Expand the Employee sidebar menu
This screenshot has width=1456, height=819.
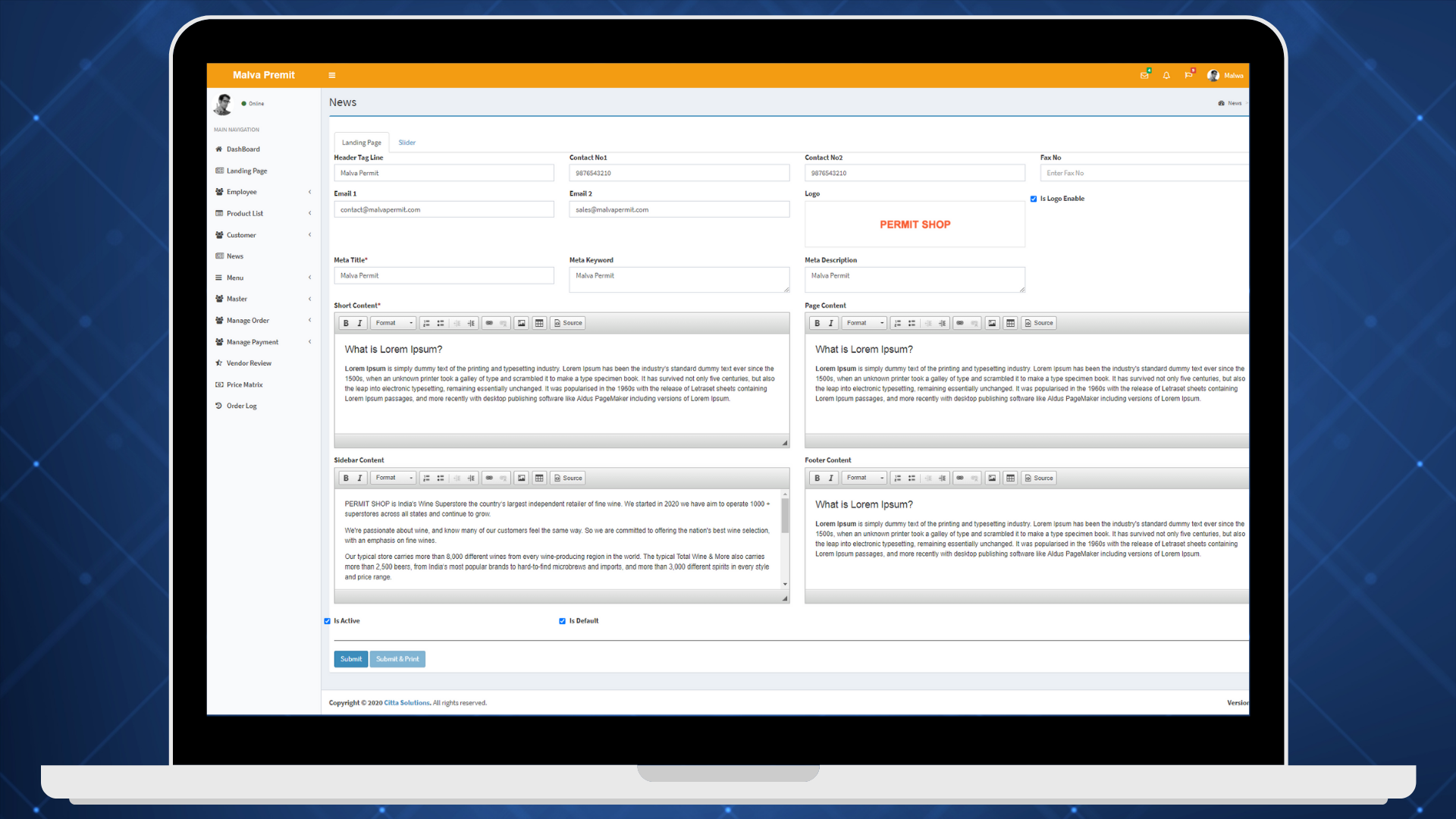tap(263, 192)
